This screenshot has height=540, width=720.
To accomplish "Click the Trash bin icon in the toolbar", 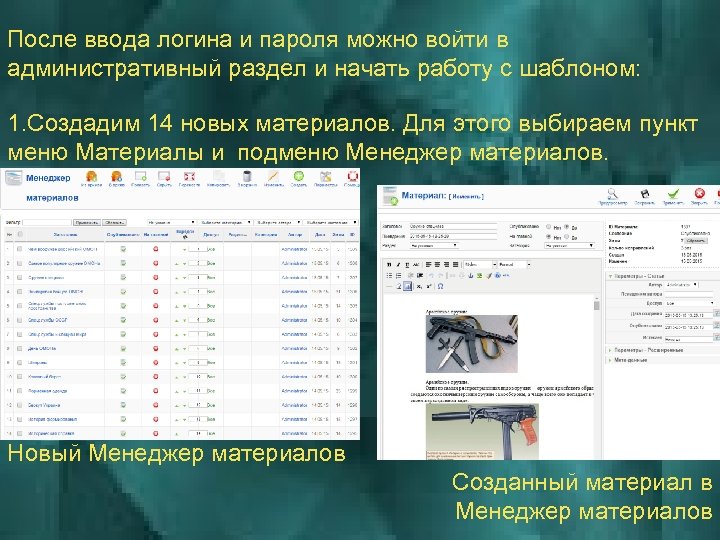I will (247, 176).
